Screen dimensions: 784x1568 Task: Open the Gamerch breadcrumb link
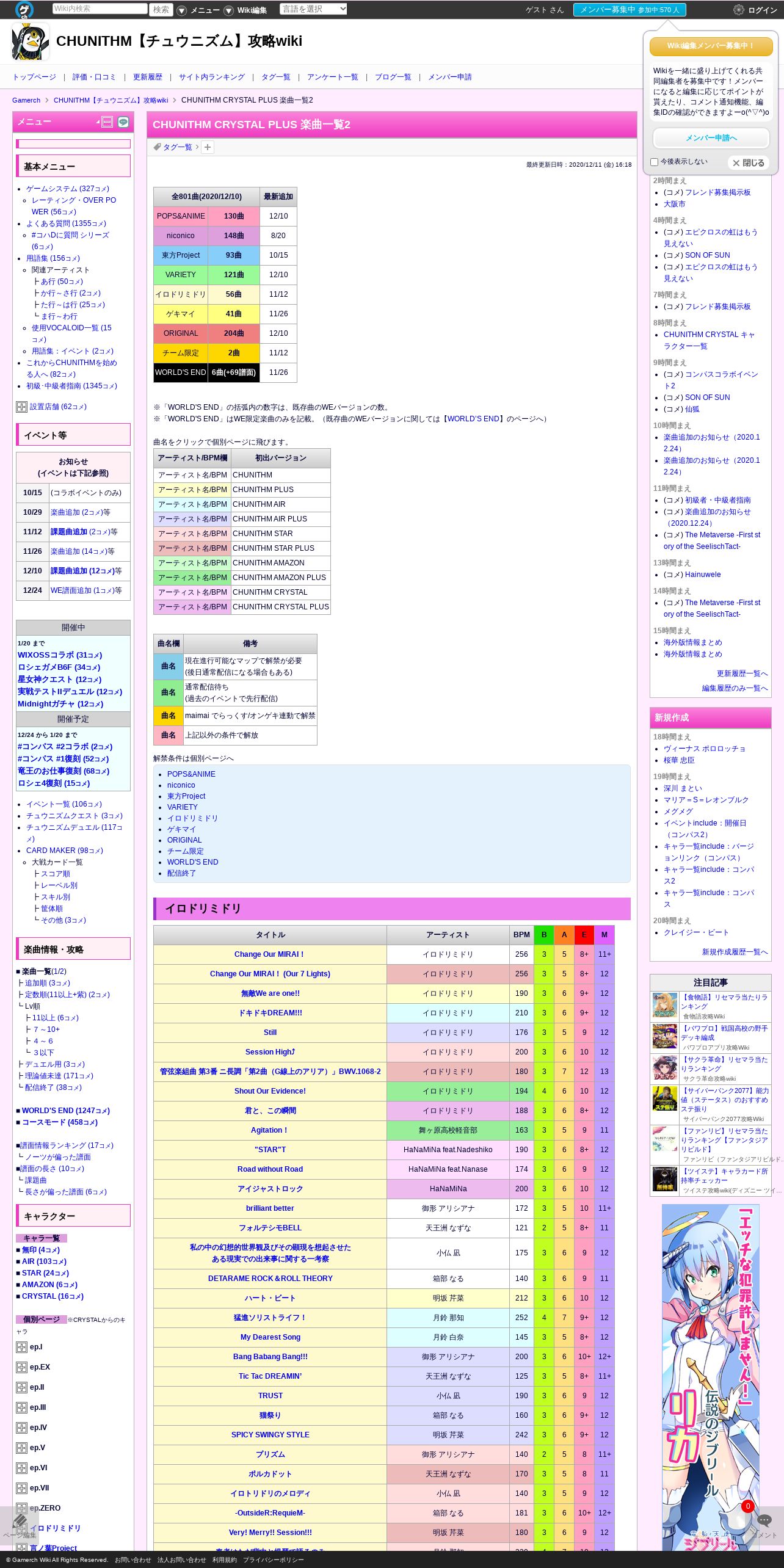click(x=26, y=100)
